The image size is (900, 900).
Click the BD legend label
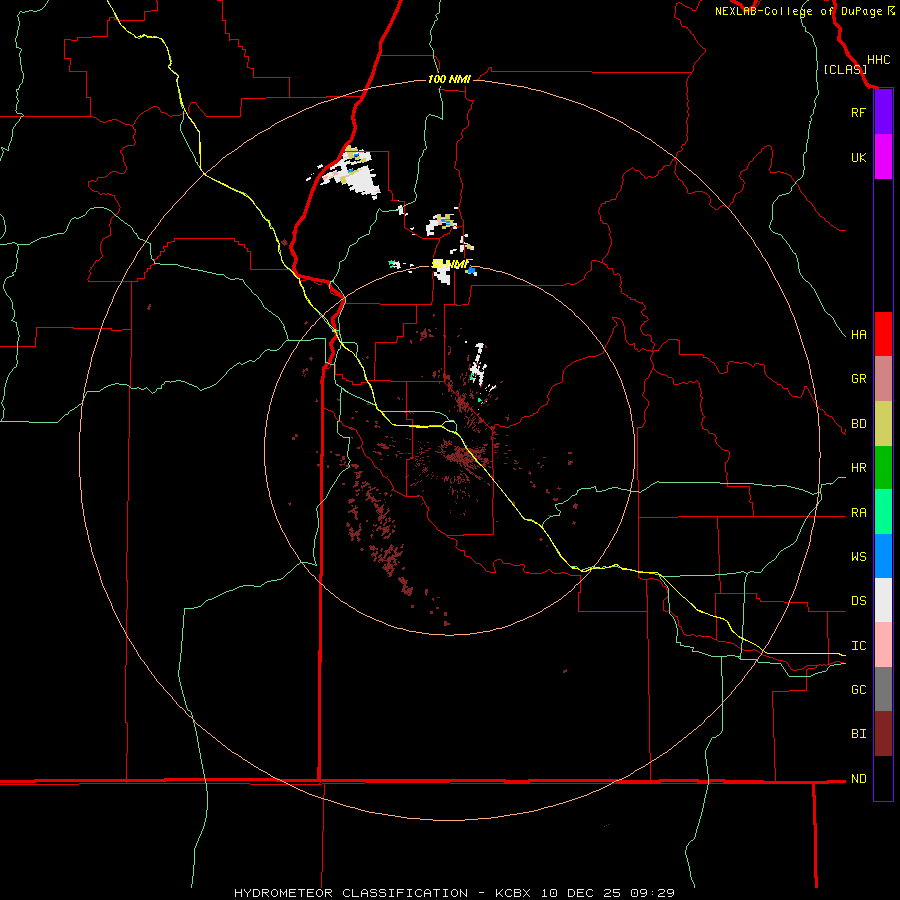click(859, 424)
